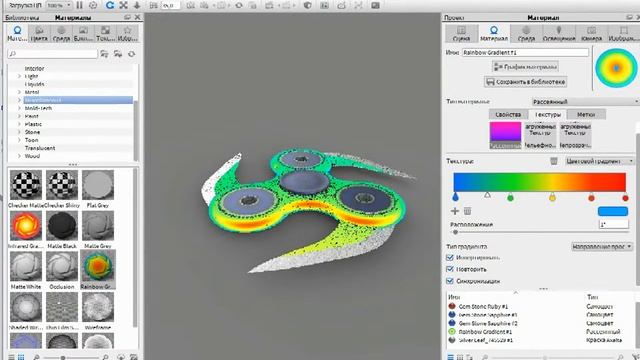640x360 pixels.
Task: Delete gradient stop with trash icon
Action: (467, 211)
